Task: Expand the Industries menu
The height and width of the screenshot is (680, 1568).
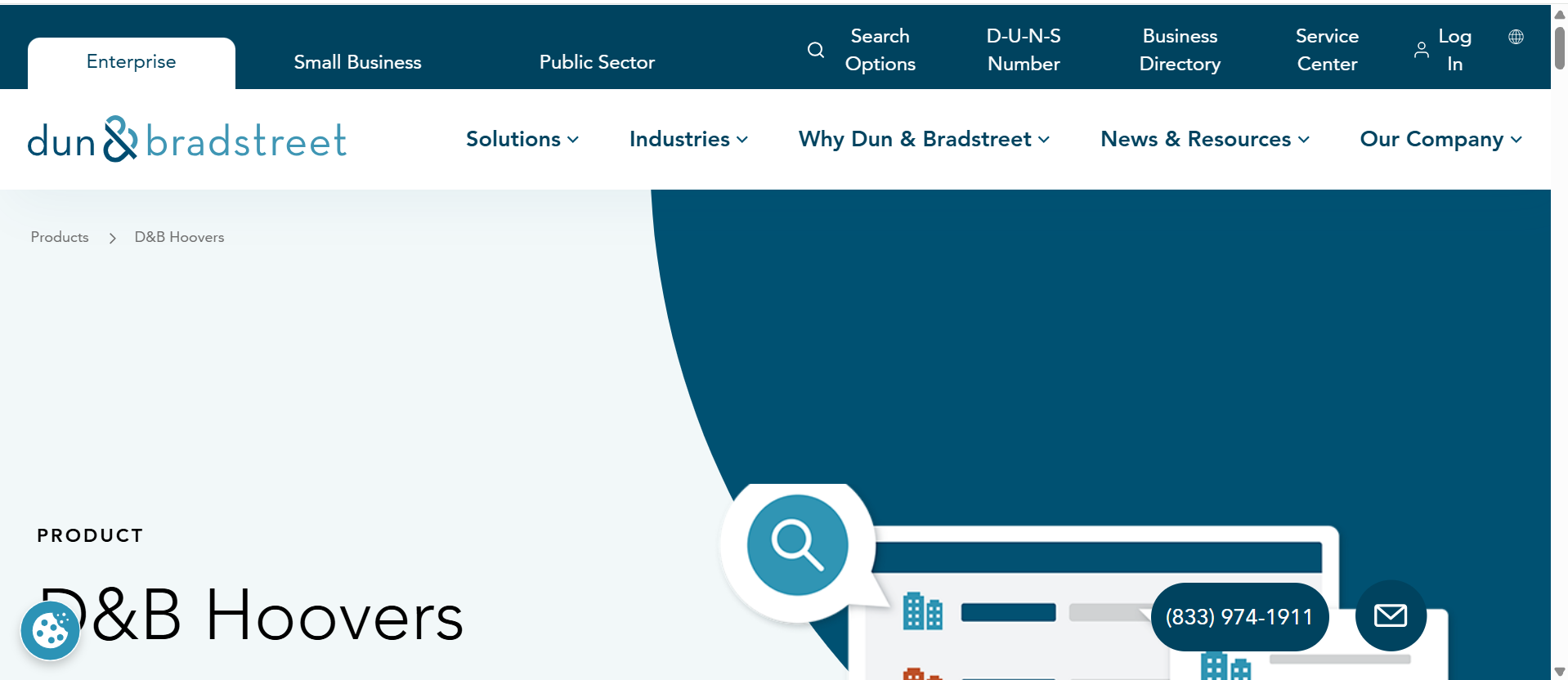Action: tap(688, 139)
